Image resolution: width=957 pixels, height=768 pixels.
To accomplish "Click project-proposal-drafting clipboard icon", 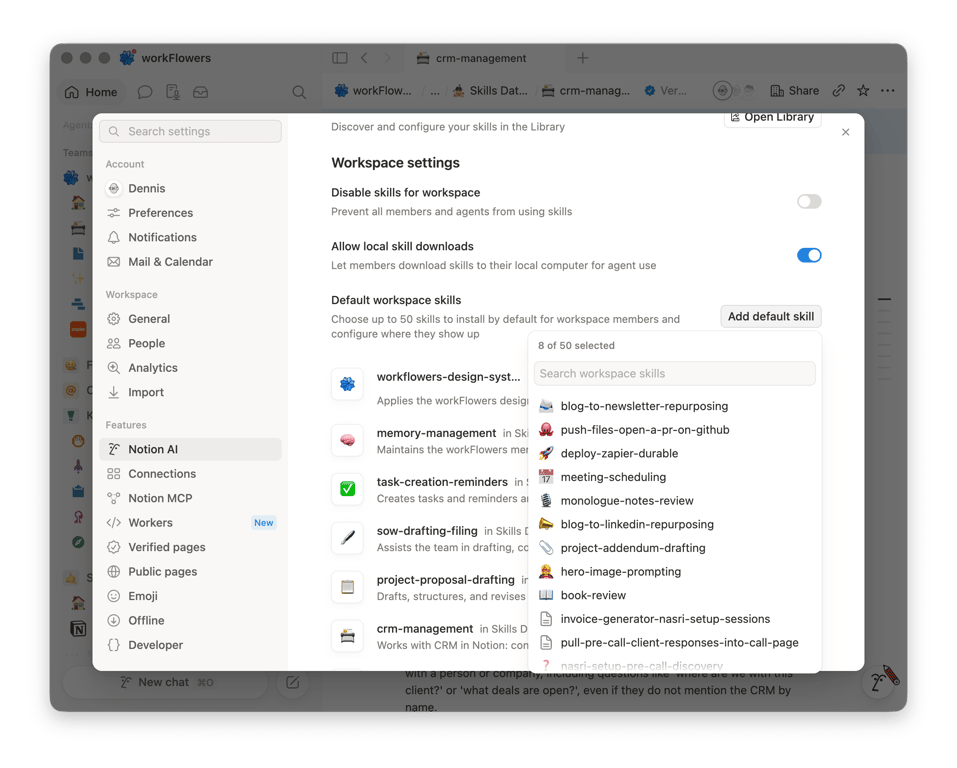I will 347,587.
